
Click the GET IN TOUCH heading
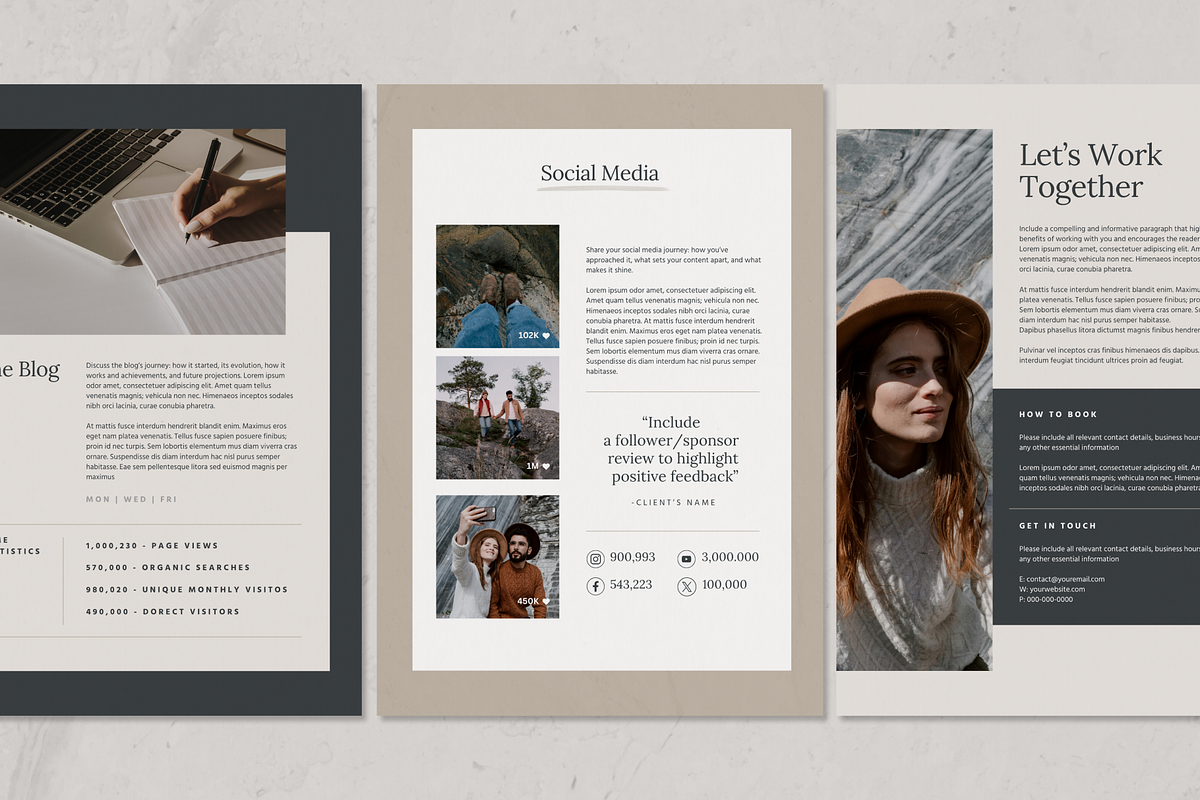coord(1058,525)
